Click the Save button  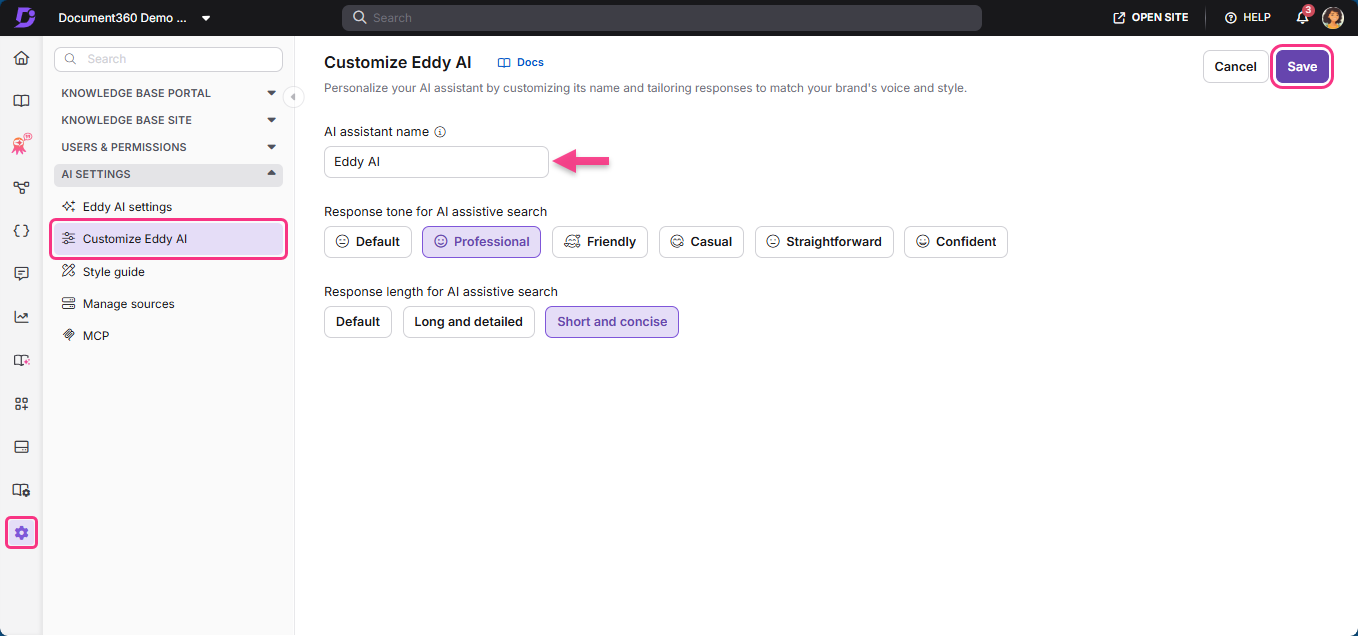pos(1302,66)
